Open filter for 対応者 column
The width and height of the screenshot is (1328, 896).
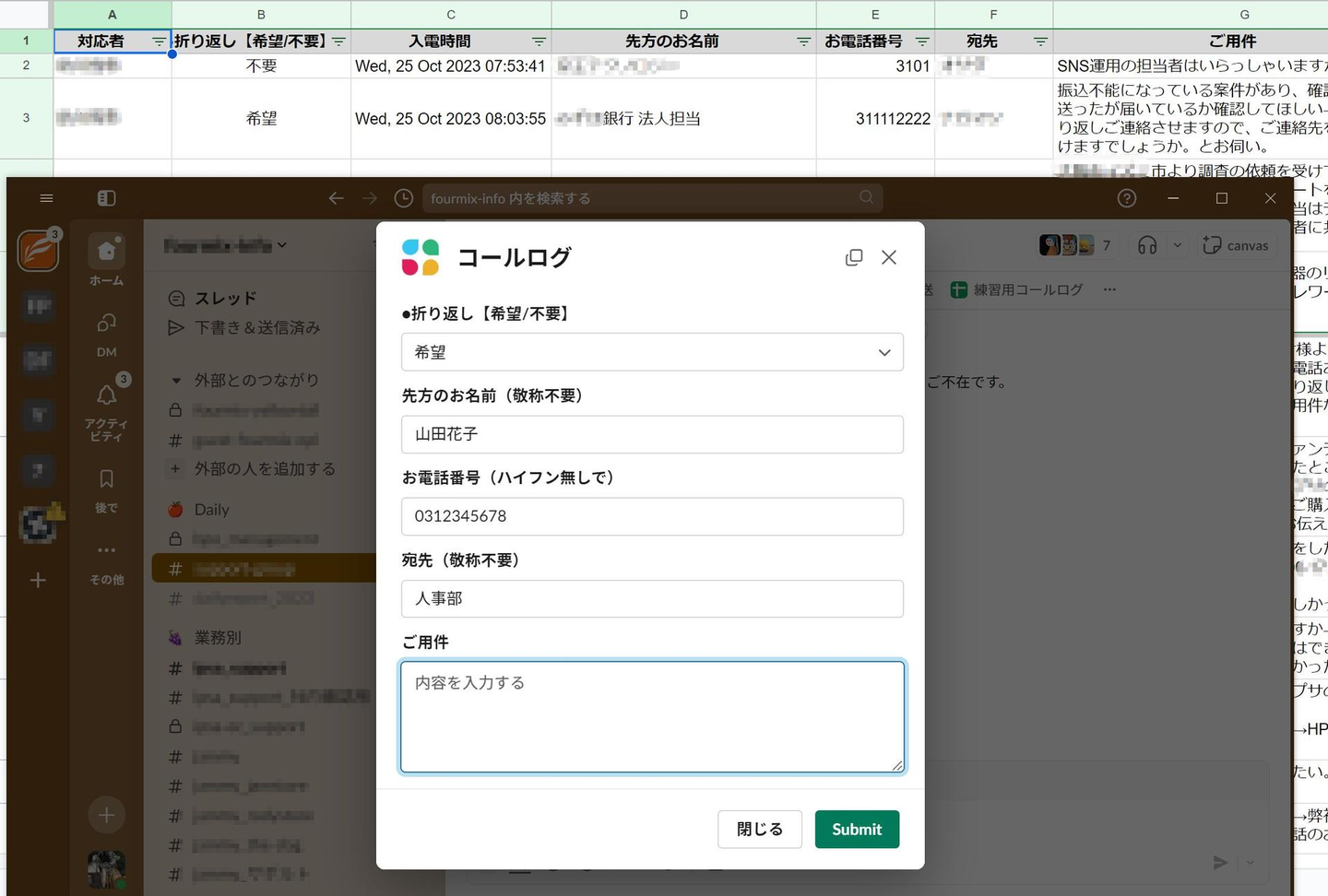159,41
